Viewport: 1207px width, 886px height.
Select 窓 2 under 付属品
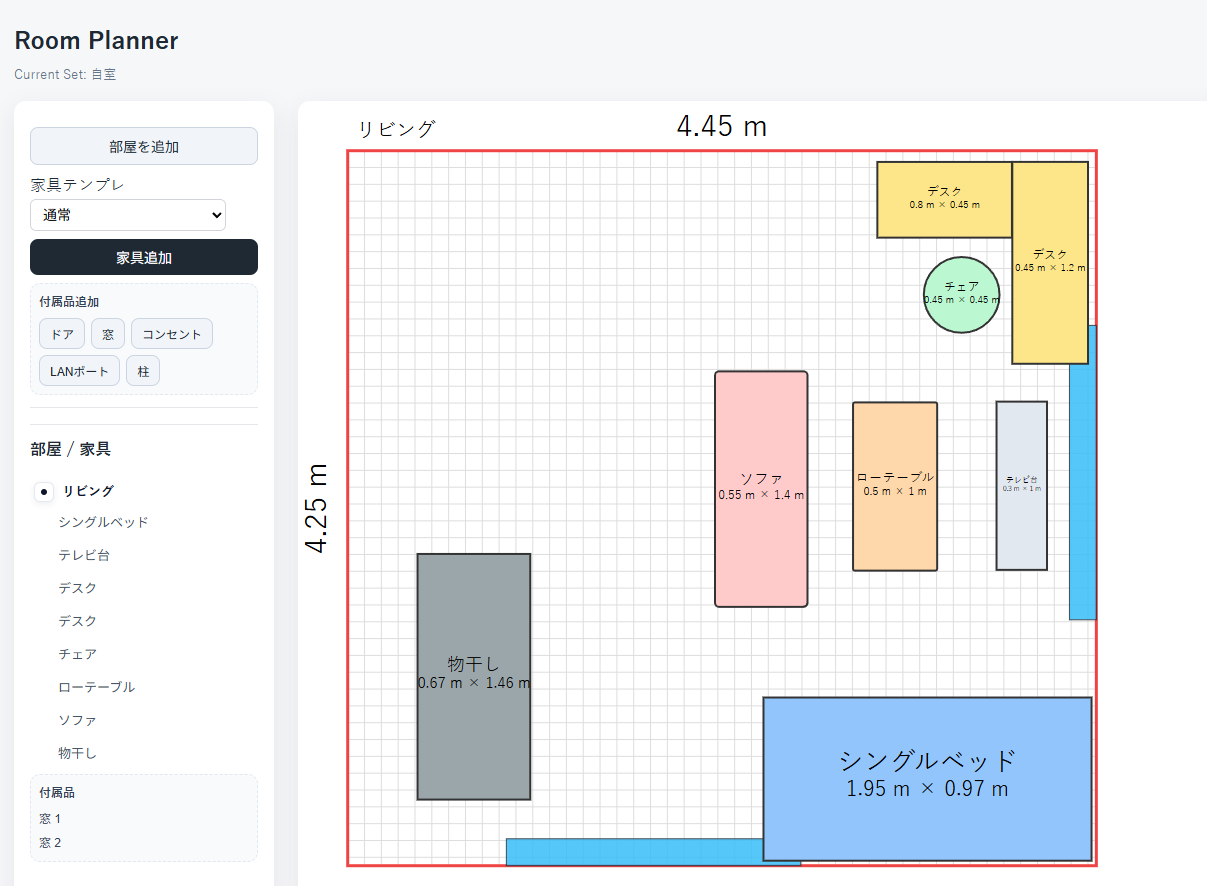[x=50, y=843]
